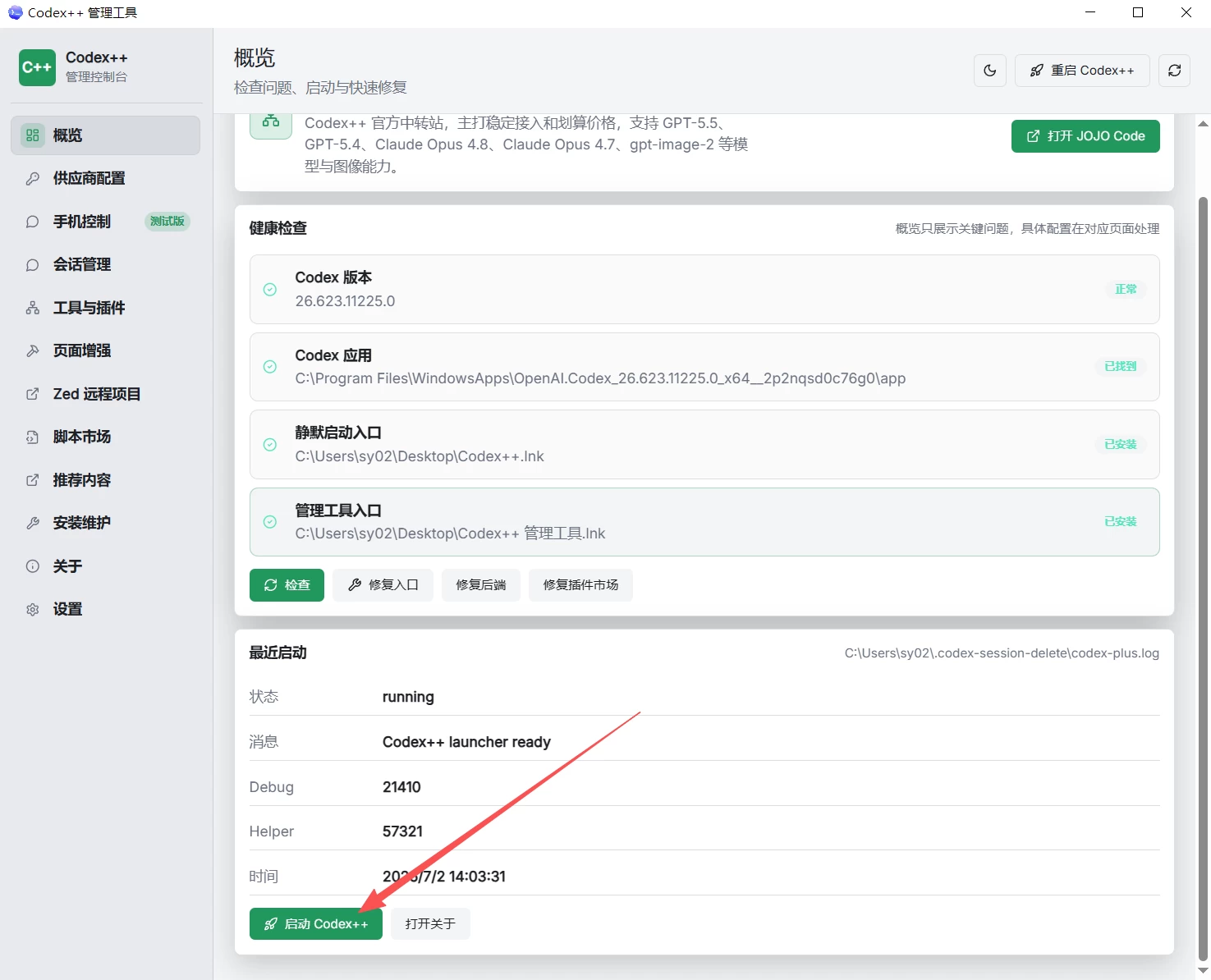Go to 手机控制 in sidebar

tap(105, 222)
